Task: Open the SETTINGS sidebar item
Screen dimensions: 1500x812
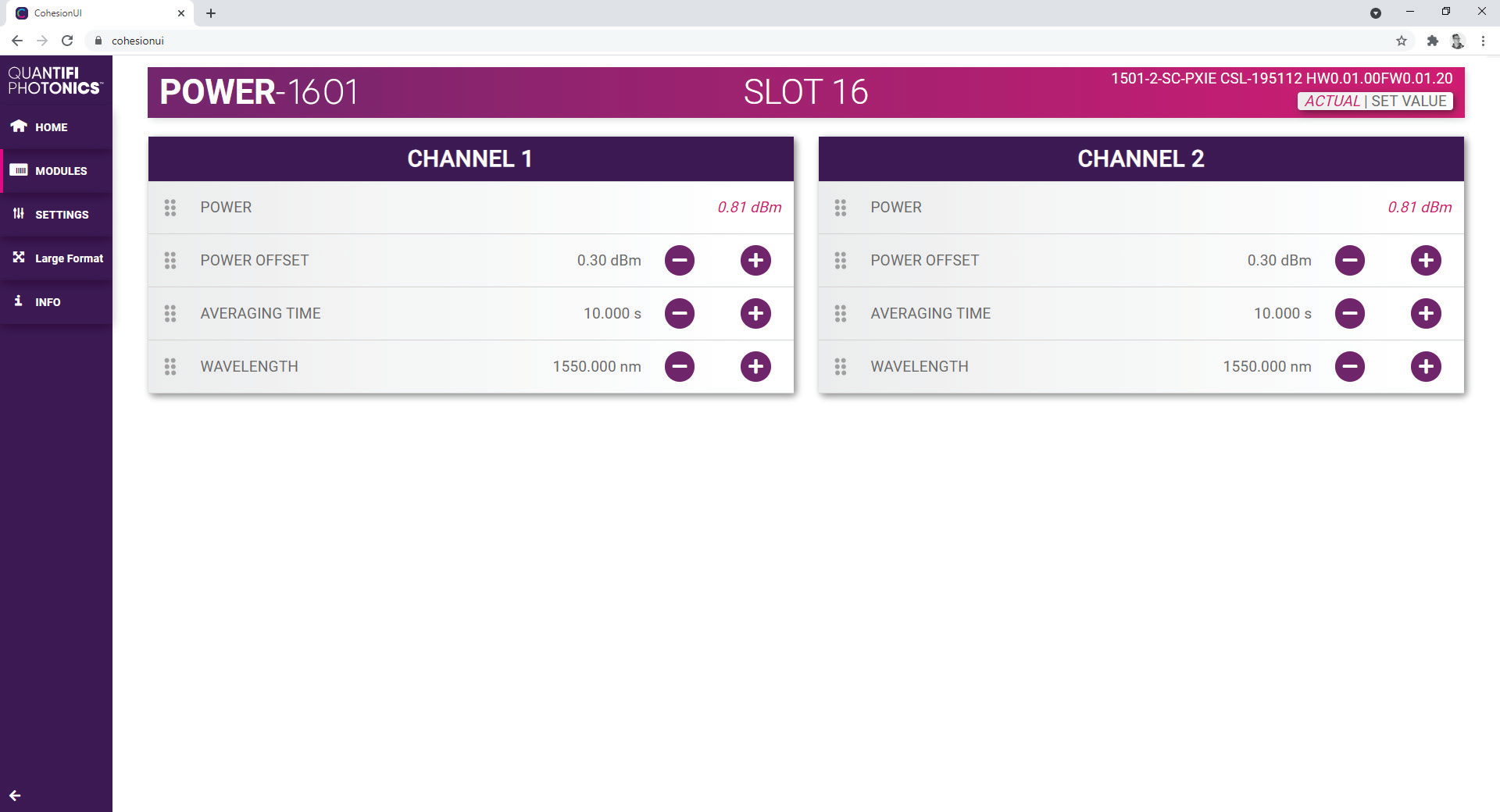Action: [x=61, y=215]
